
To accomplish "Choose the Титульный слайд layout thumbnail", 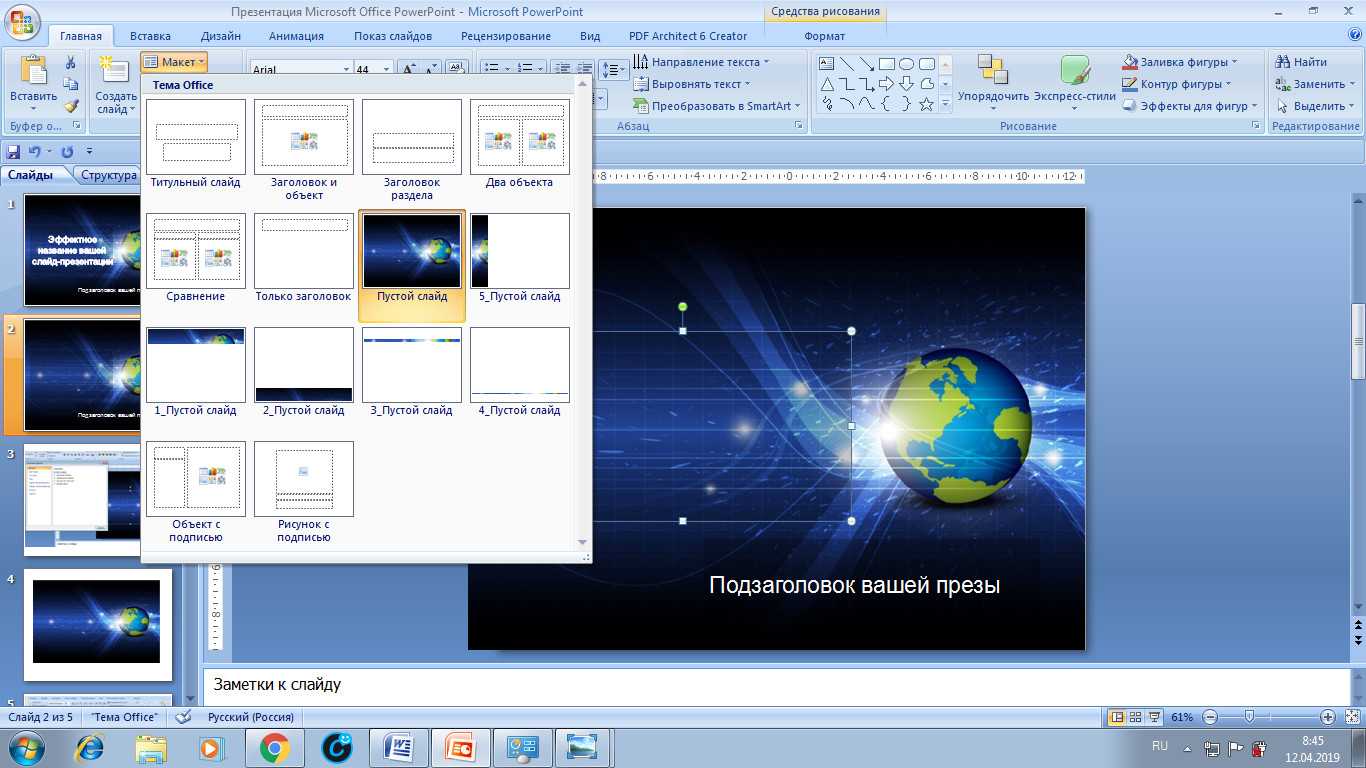I will (196, 138).
